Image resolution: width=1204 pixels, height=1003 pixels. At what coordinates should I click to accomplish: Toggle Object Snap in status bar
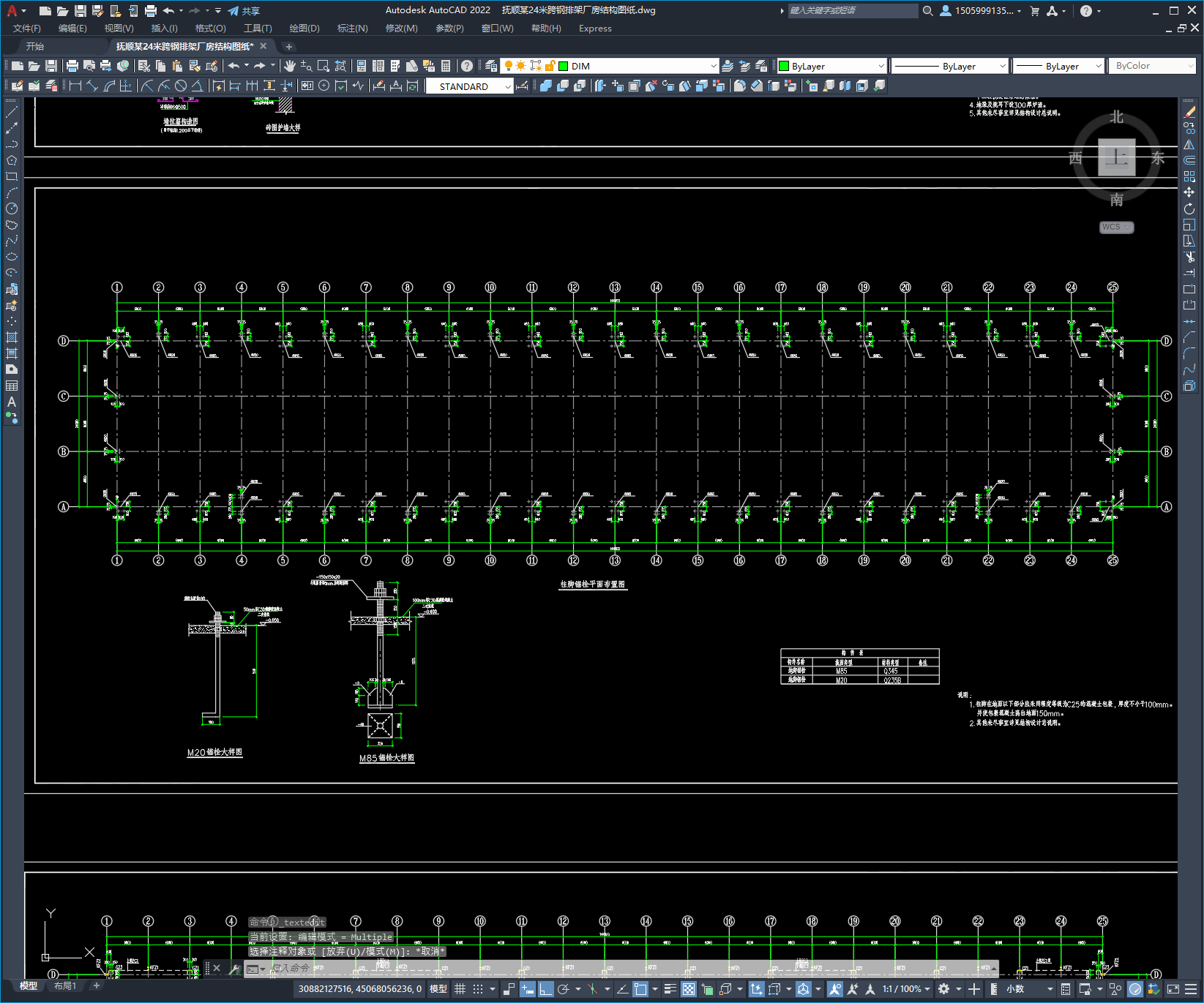pos(640,989)
